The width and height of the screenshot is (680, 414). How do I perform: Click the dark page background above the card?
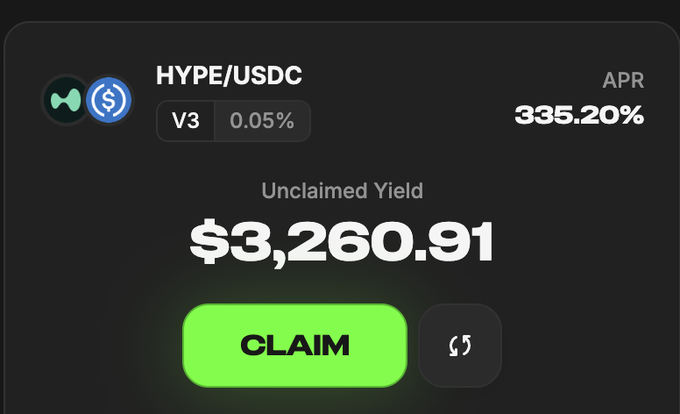pyautogui.click(x=340, y=10)
